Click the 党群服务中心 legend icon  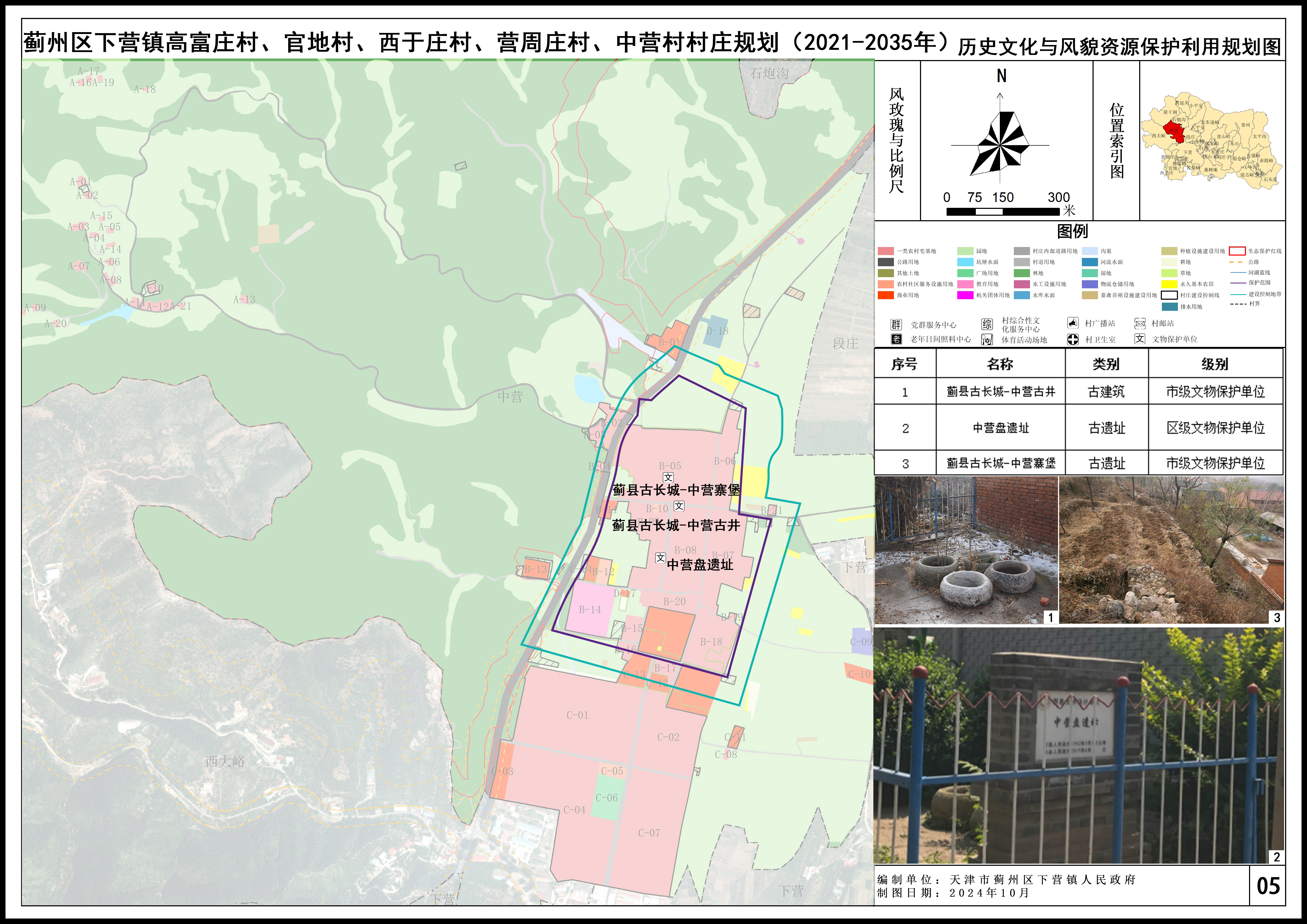(896, 324)
